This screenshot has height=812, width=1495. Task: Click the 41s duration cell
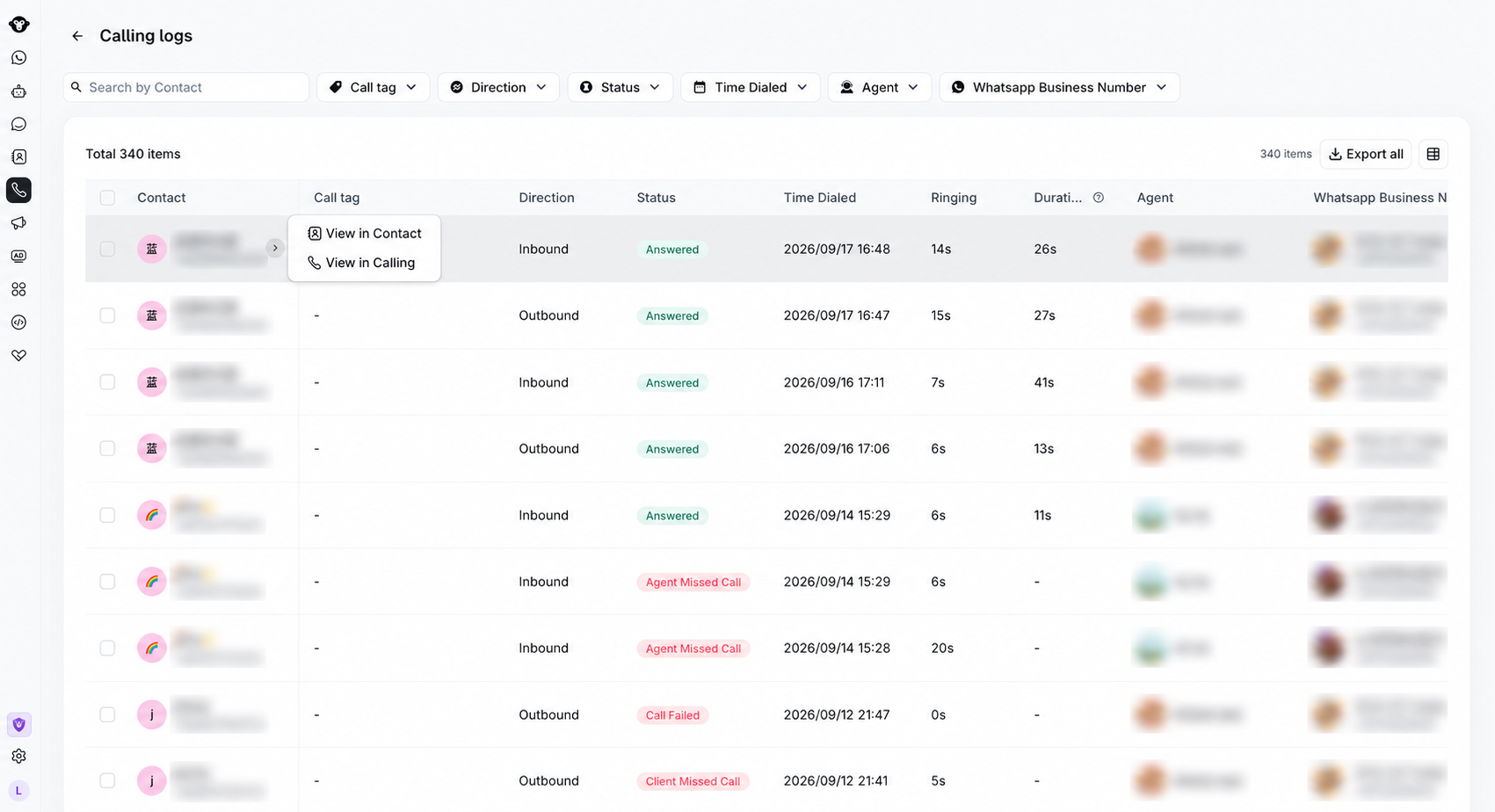[x=1043, y=382]
